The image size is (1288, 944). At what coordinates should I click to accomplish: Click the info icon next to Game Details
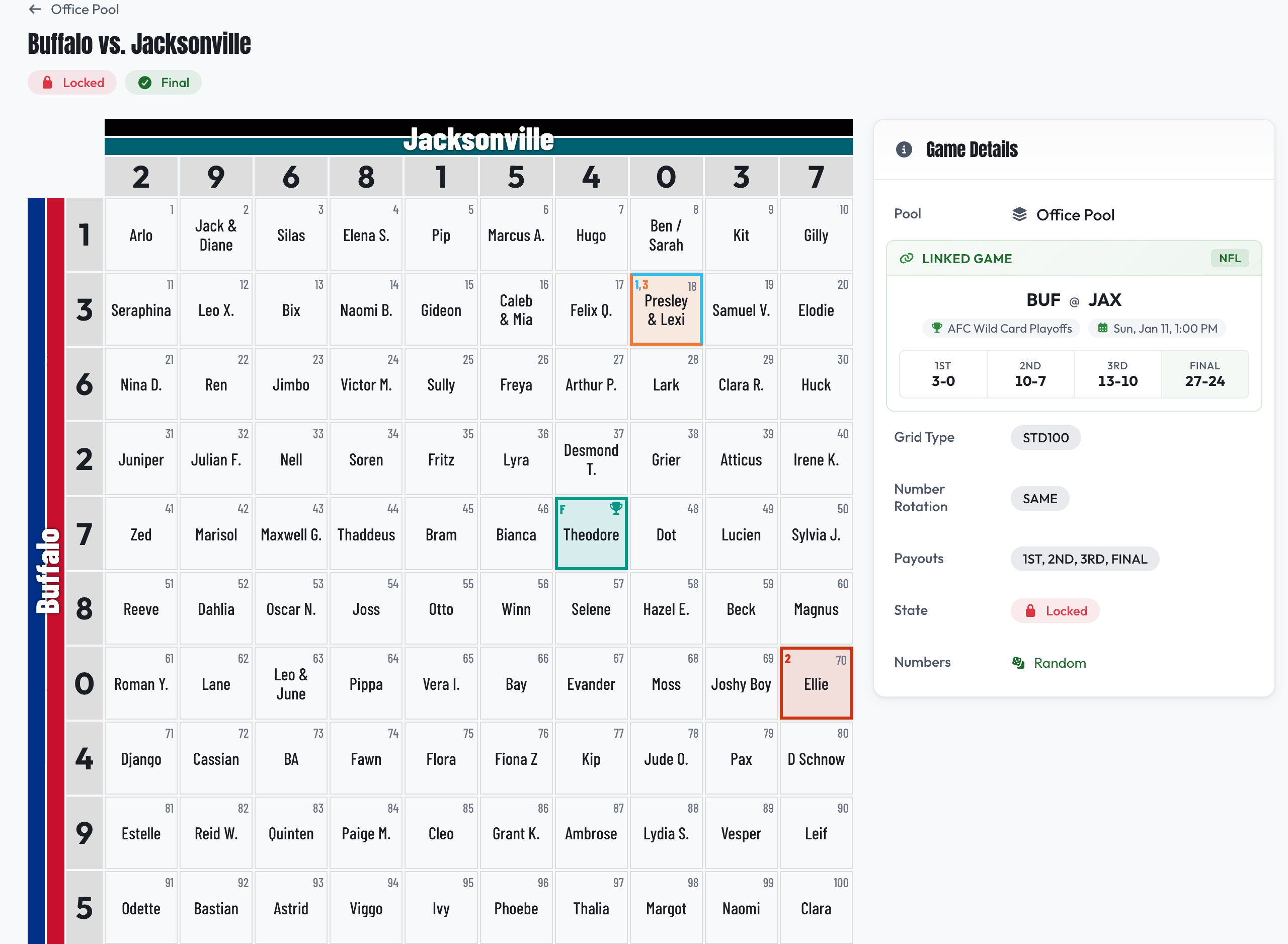[904, 149]
